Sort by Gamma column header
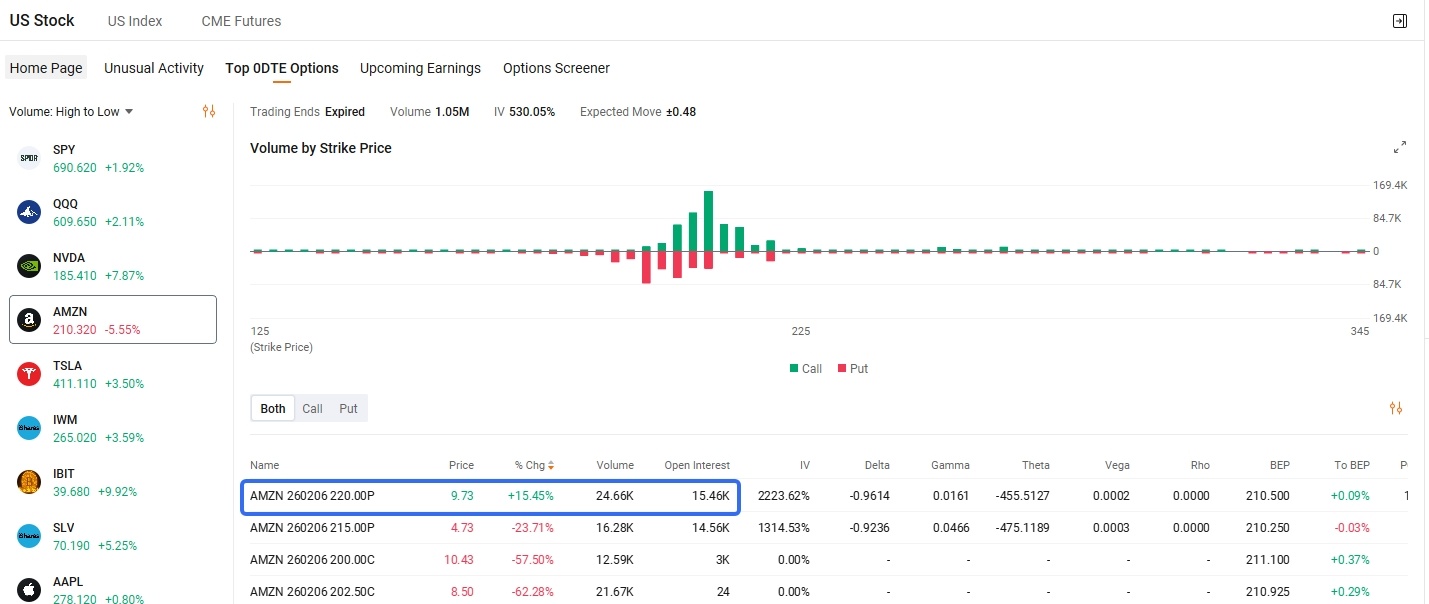1429x604 pixels. (950, 465)
